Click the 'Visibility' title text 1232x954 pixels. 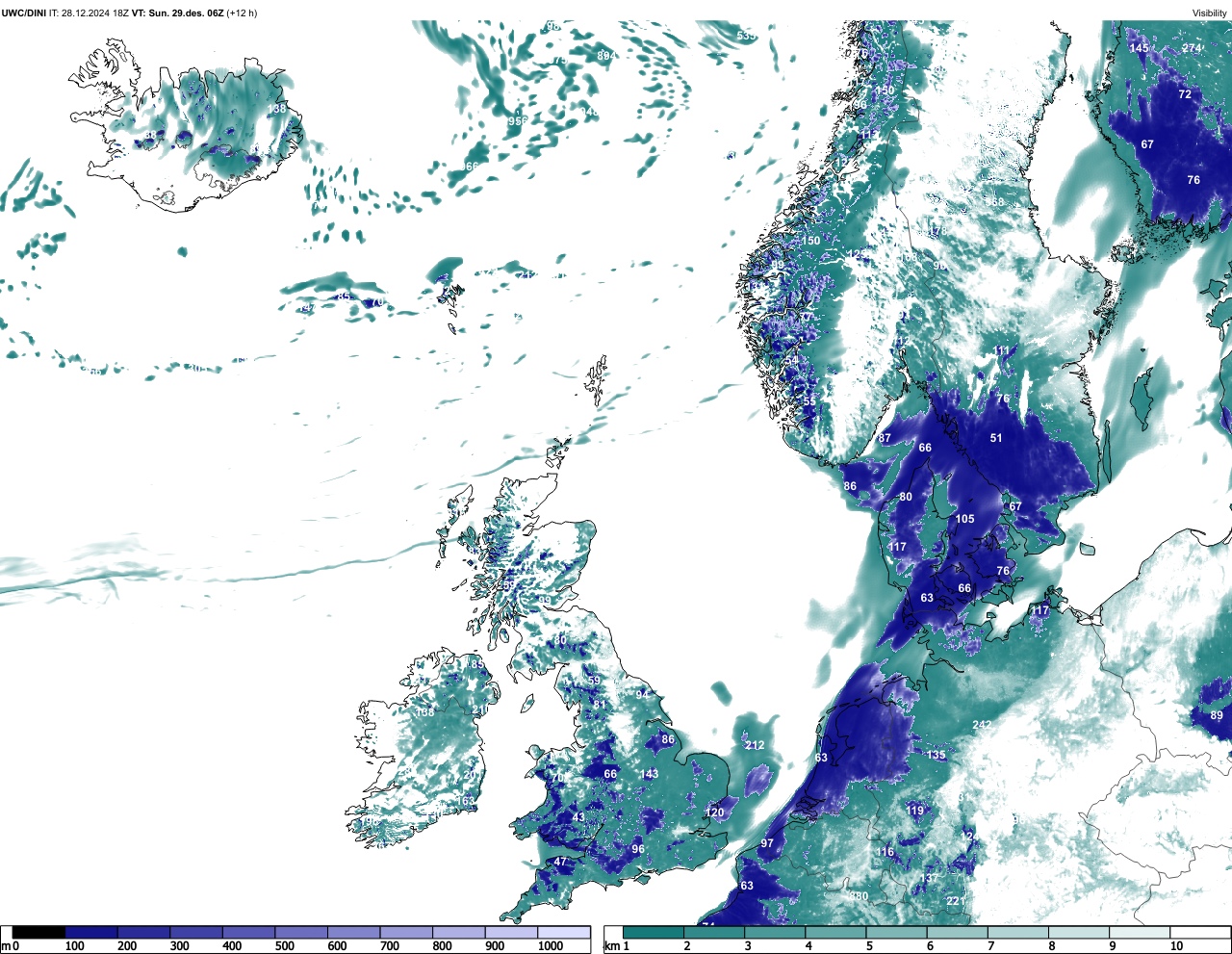1210,13
